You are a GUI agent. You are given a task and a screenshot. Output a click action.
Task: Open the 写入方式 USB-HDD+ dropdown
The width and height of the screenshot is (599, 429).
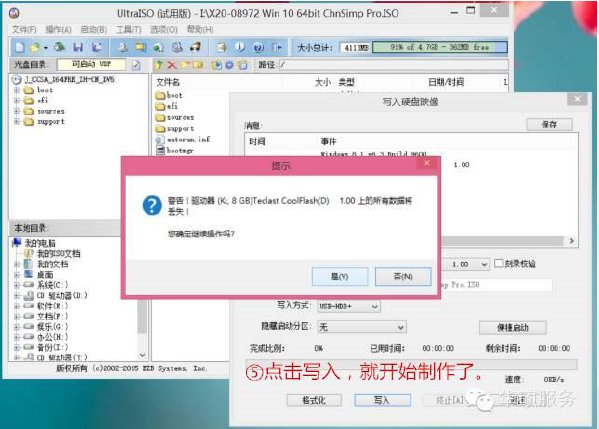click(348, 306)
